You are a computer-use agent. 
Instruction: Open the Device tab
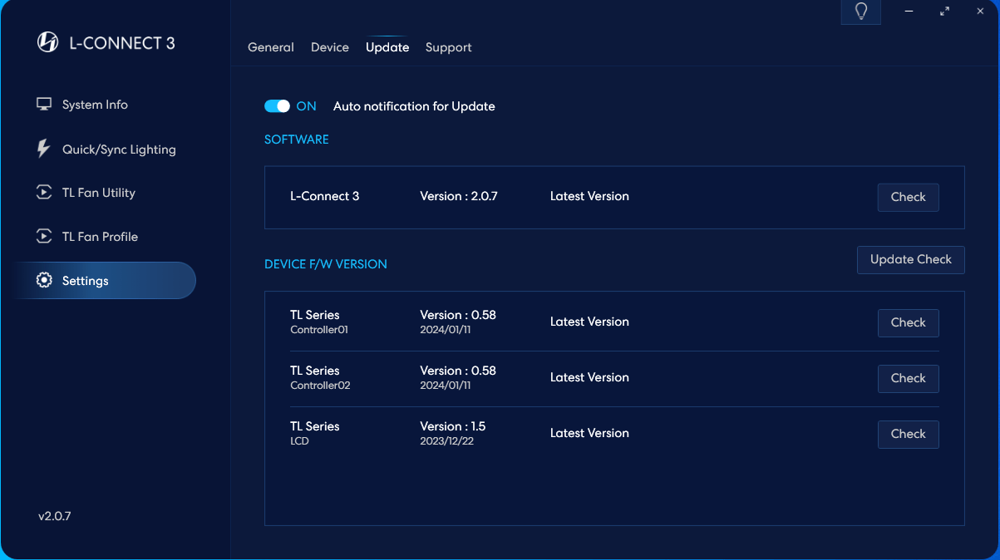330,47
